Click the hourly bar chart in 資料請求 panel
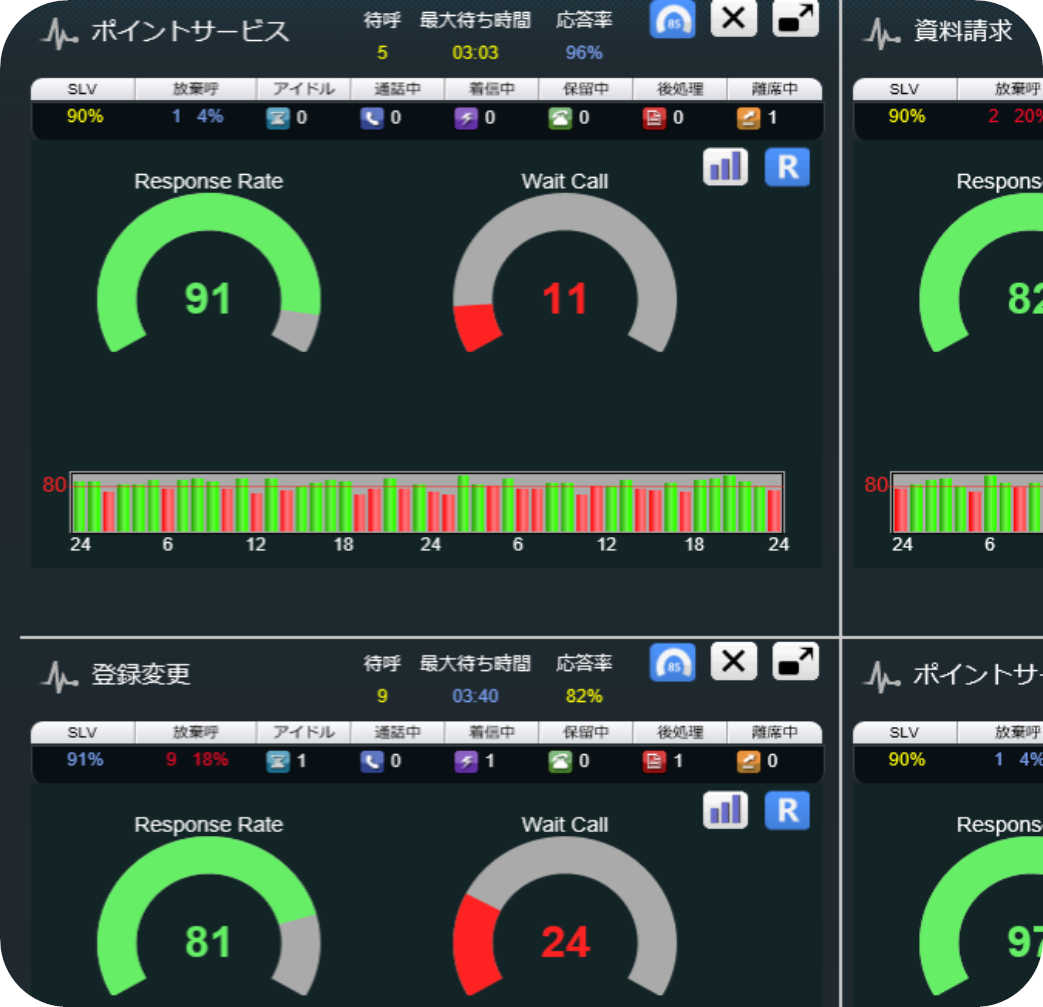This screenshot has height=1007, width=1043. point(967,502)
